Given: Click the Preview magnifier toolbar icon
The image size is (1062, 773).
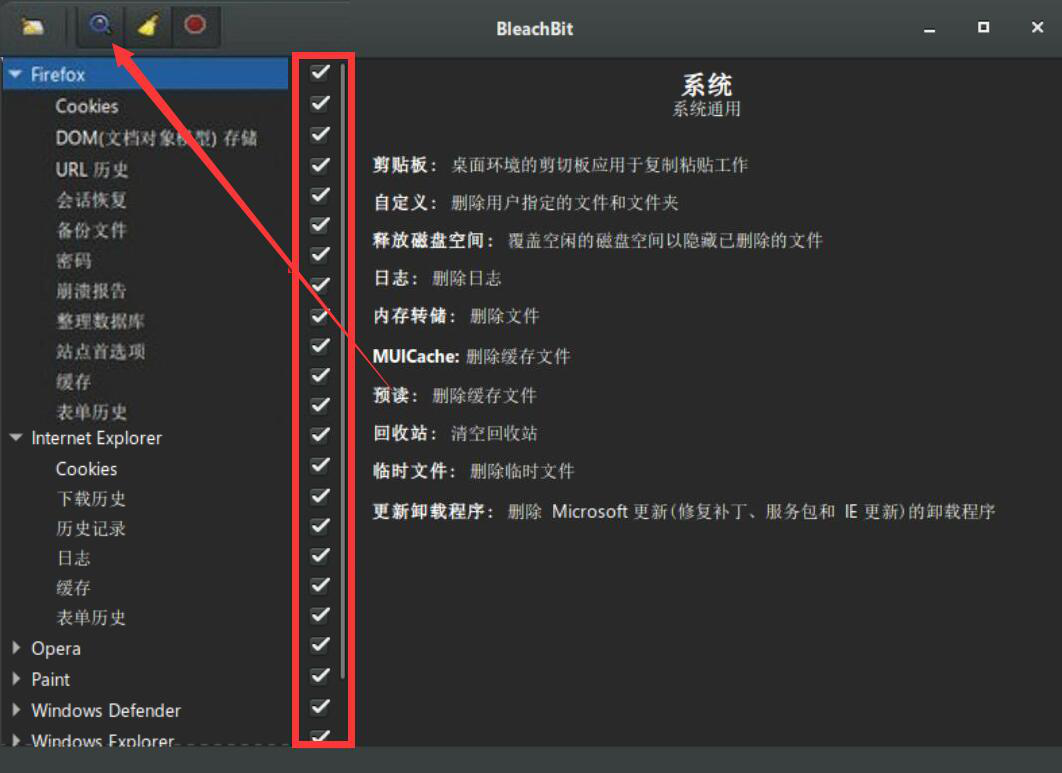Looking at the screenshot, I should tap(100, 25).
